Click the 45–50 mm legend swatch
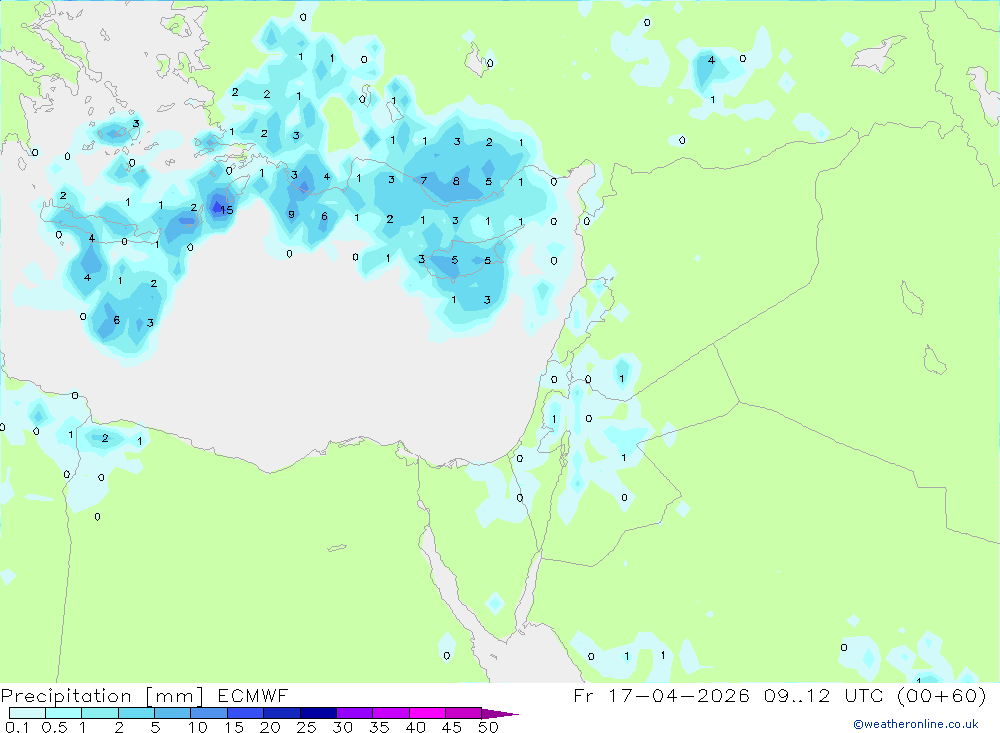Screen dimensions: 1000x733 pos(464,713)
